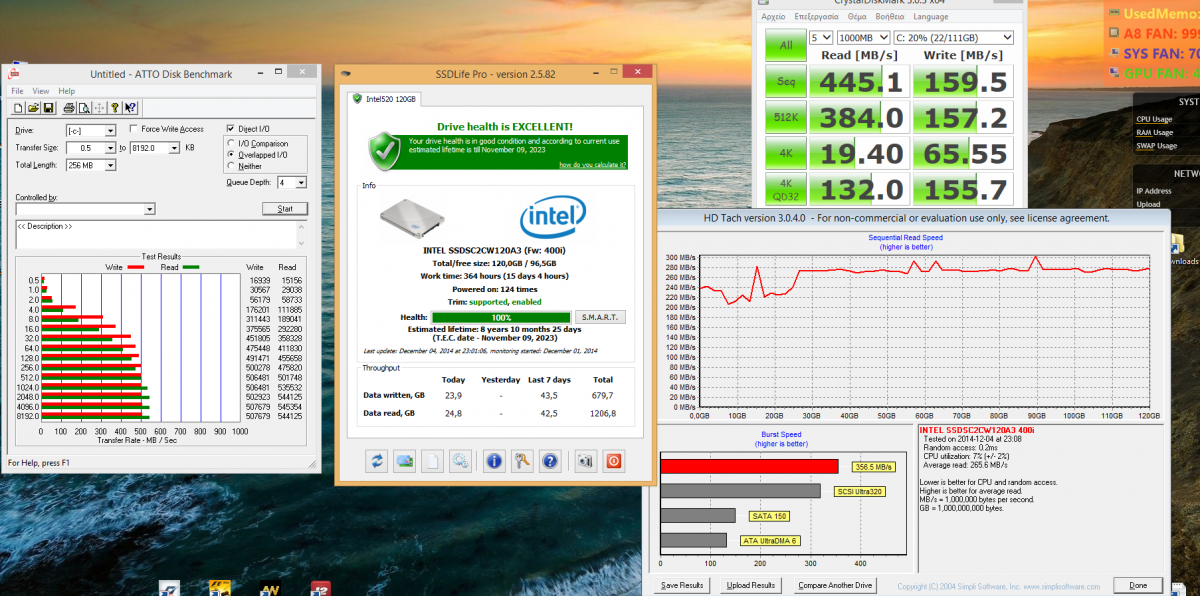Click Save Results button in HD Tach

click(x=683, y=585)
